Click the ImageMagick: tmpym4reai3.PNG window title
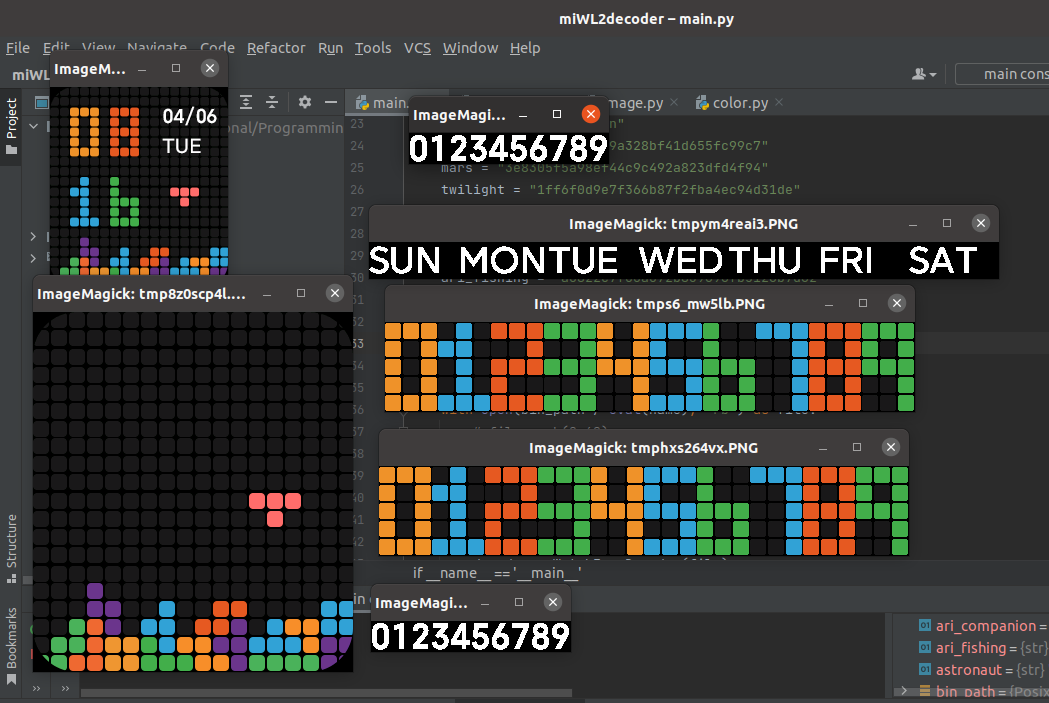The height and width of the screenshot is (703, 1049). pos(683,224)
